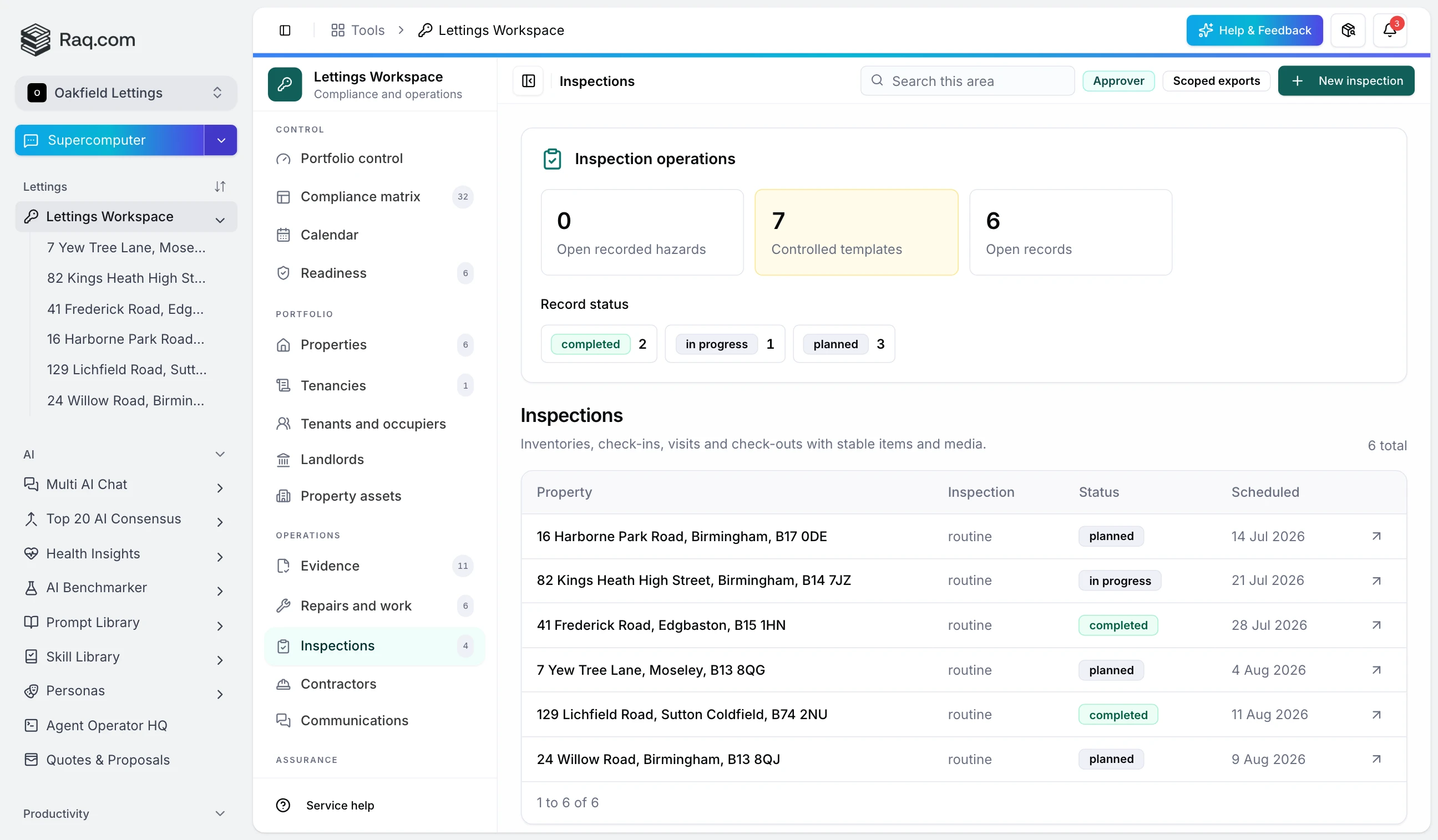Open Landlords
Image resolution: width=1438 pixels, height=840 pixels.
(x=374, y=460)
